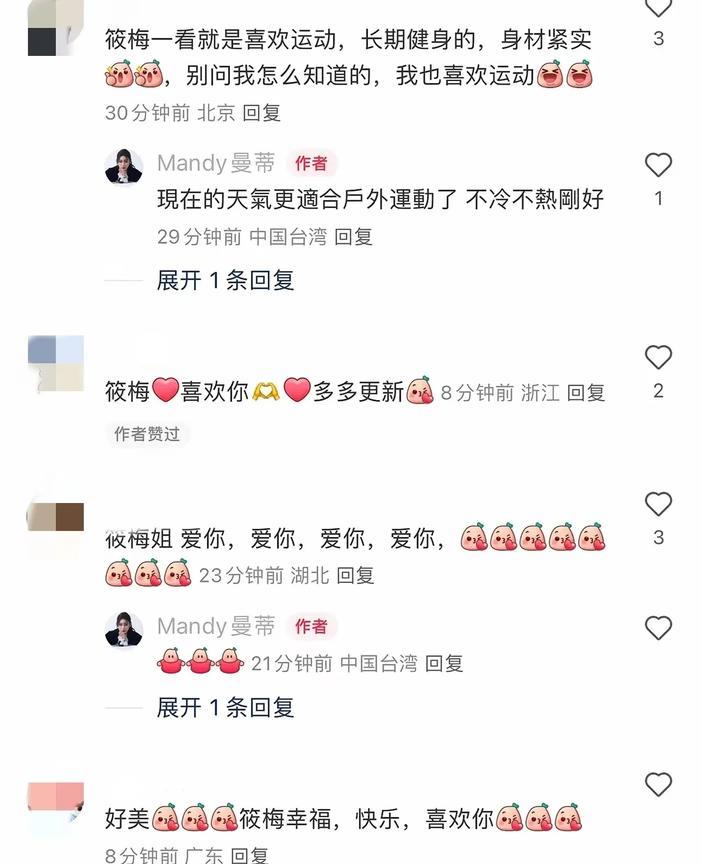
Task: Like the 浙江 comment with heart emojis
Action: point(659,357)
